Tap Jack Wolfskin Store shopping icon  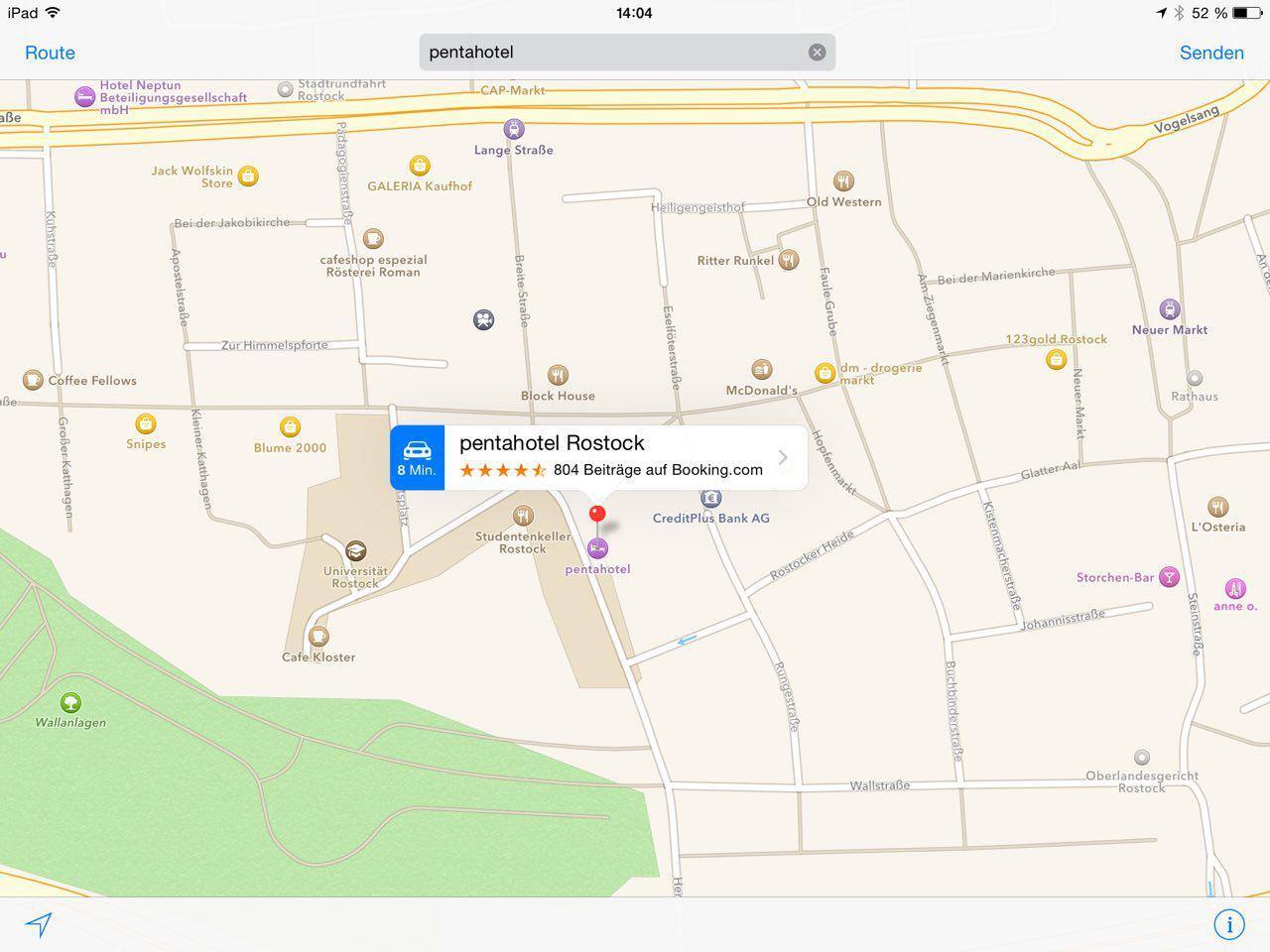point(248,177)
